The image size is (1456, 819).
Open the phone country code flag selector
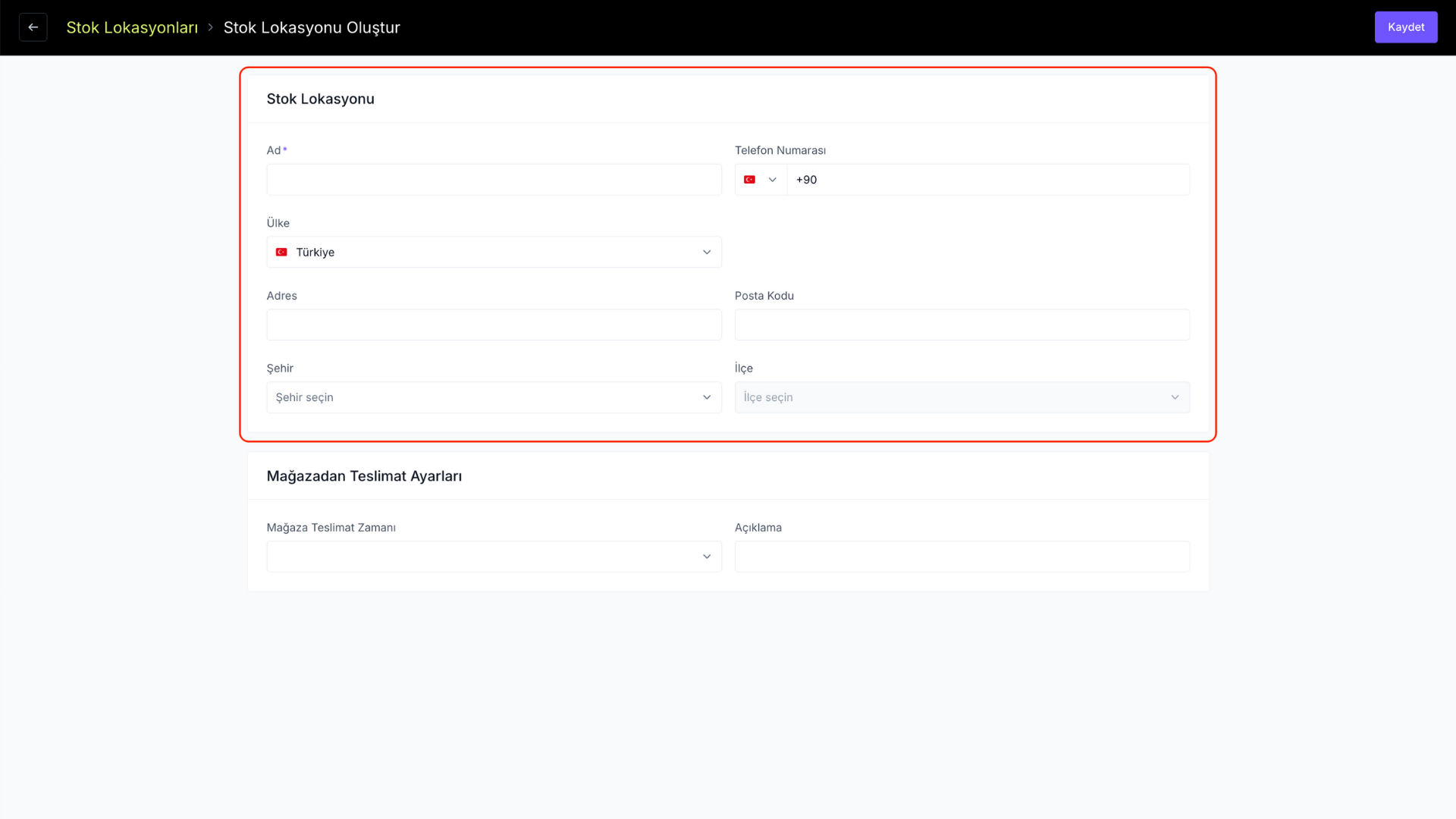(761, 180)
